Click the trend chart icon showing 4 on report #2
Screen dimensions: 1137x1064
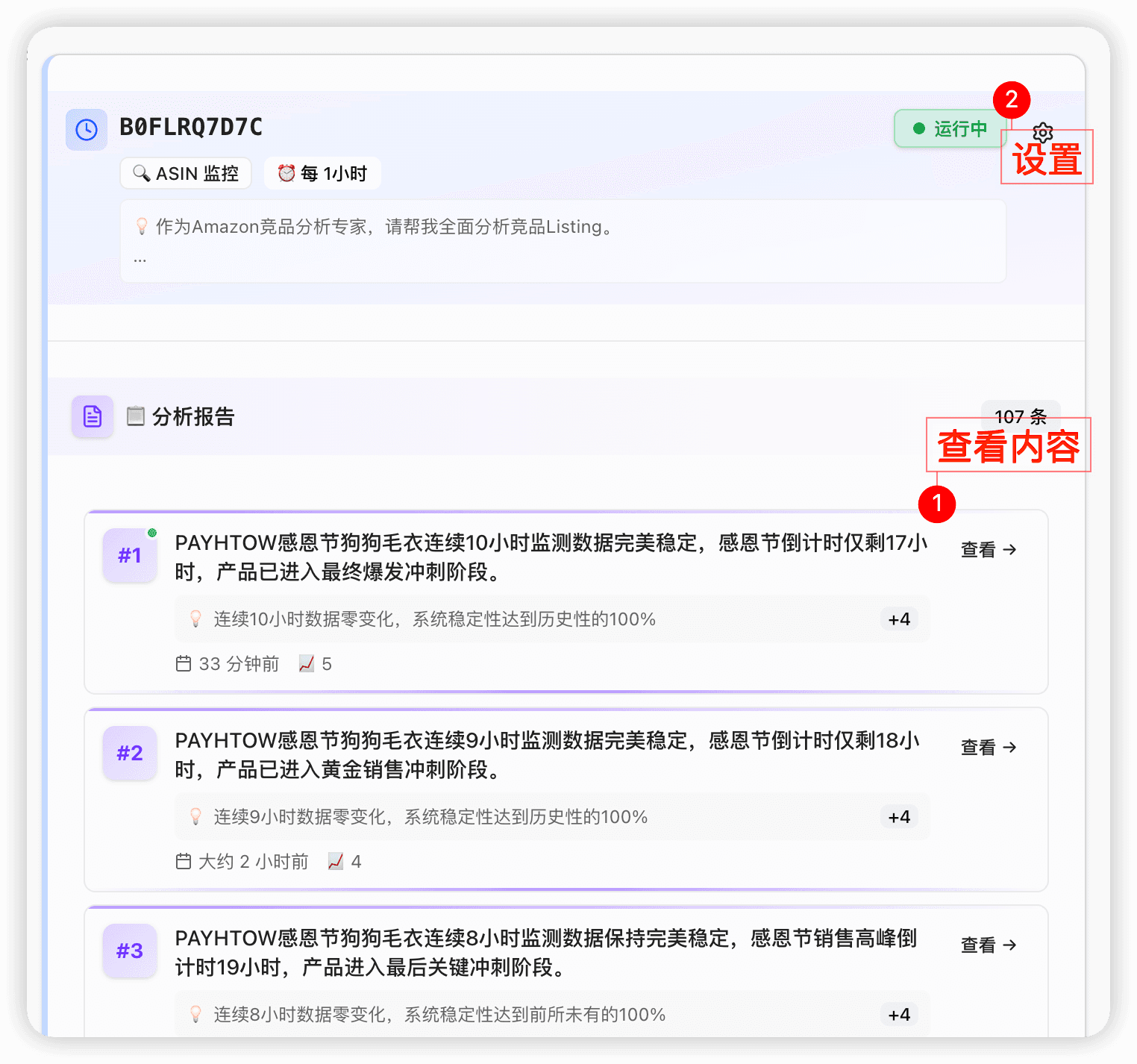pos(334,861)
